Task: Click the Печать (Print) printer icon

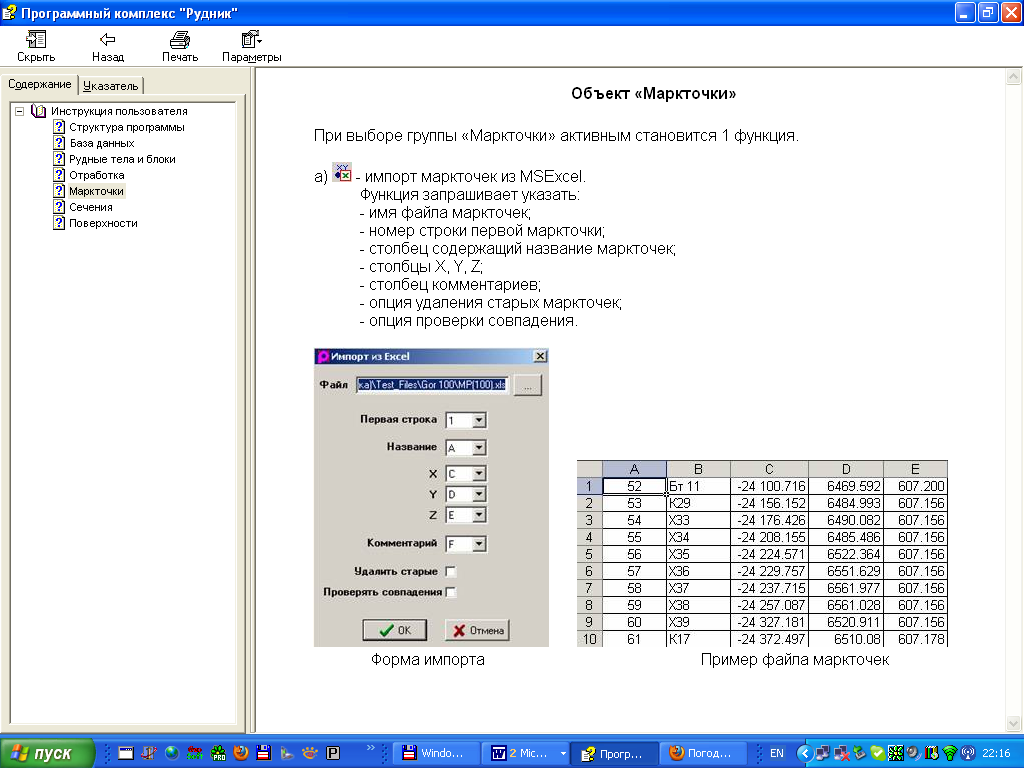Action: pos(179,40)
